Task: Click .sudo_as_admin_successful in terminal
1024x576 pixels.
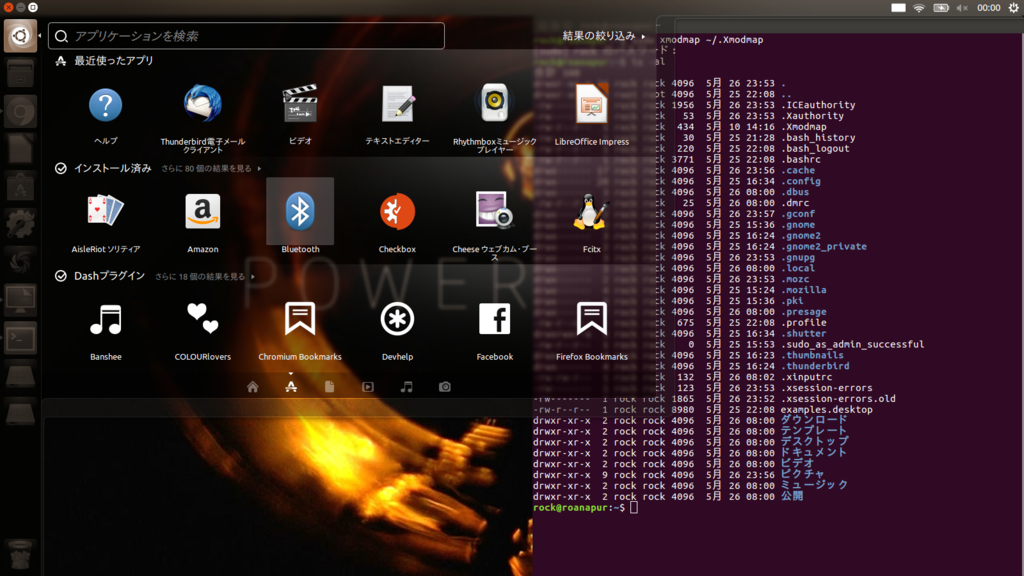Action: click(852, 344)
